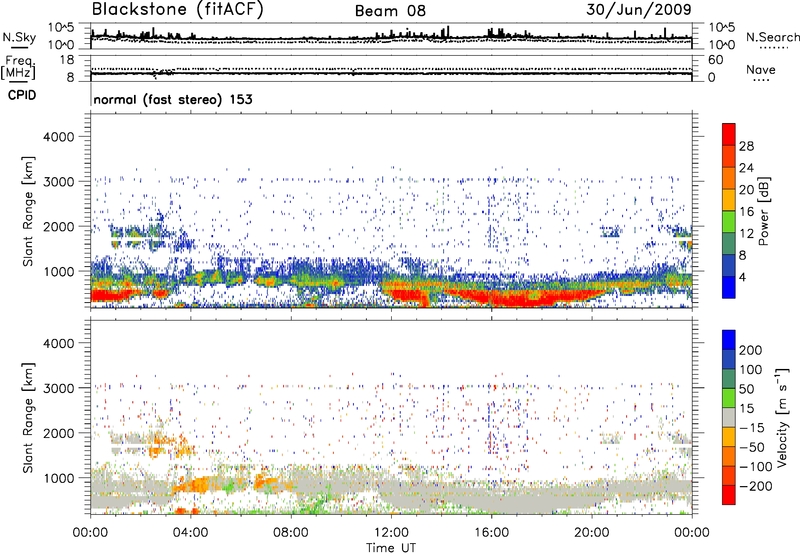Click the green 50 band of the velocity colorbar
Viewport: 800px width, 554px height.
(x=729, y=398)
